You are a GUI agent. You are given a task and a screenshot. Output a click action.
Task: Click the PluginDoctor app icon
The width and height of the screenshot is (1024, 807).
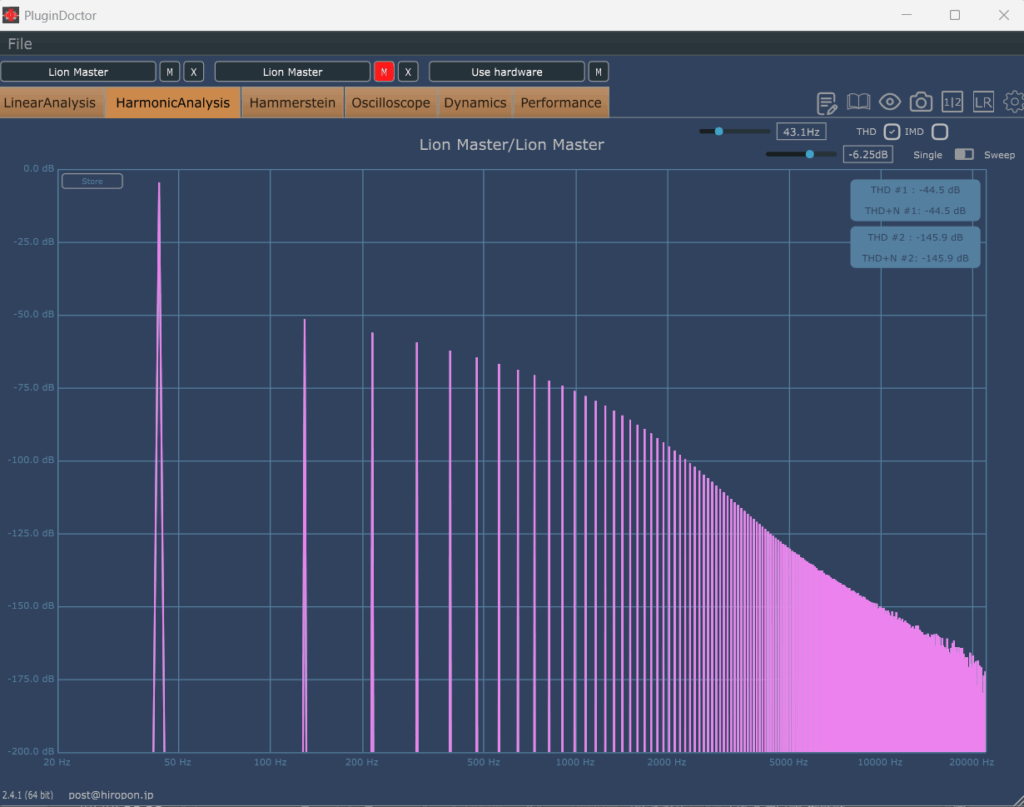[11, 15]
